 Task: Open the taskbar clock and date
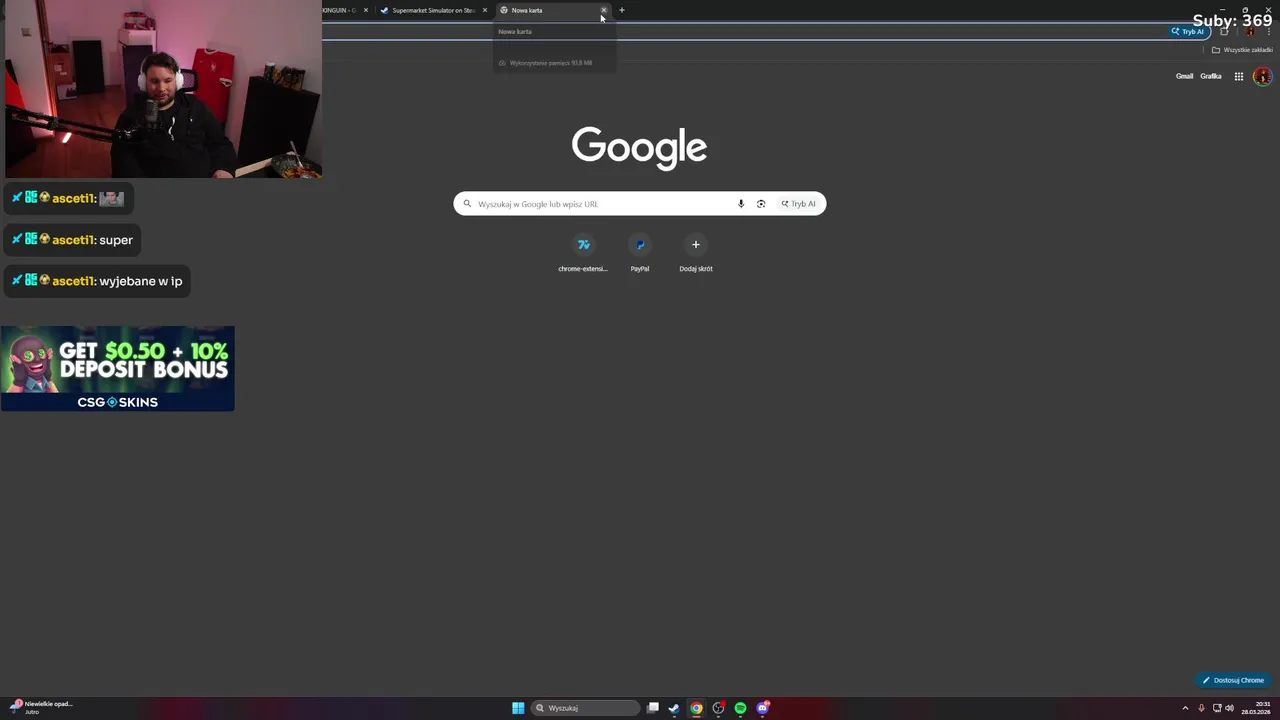[1256, 708]
